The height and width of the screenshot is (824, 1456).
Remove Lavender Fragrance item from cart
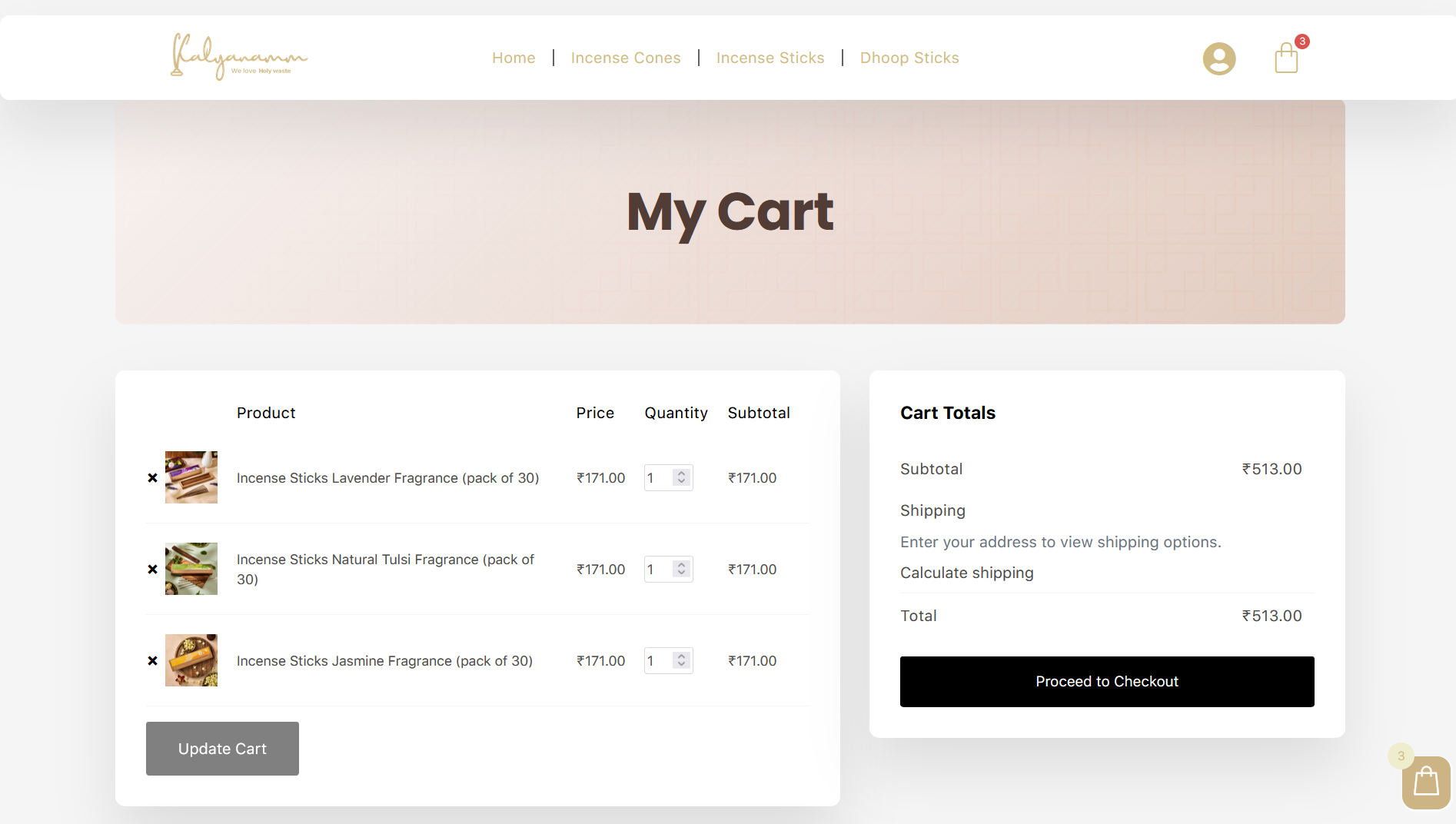point(152,478)
